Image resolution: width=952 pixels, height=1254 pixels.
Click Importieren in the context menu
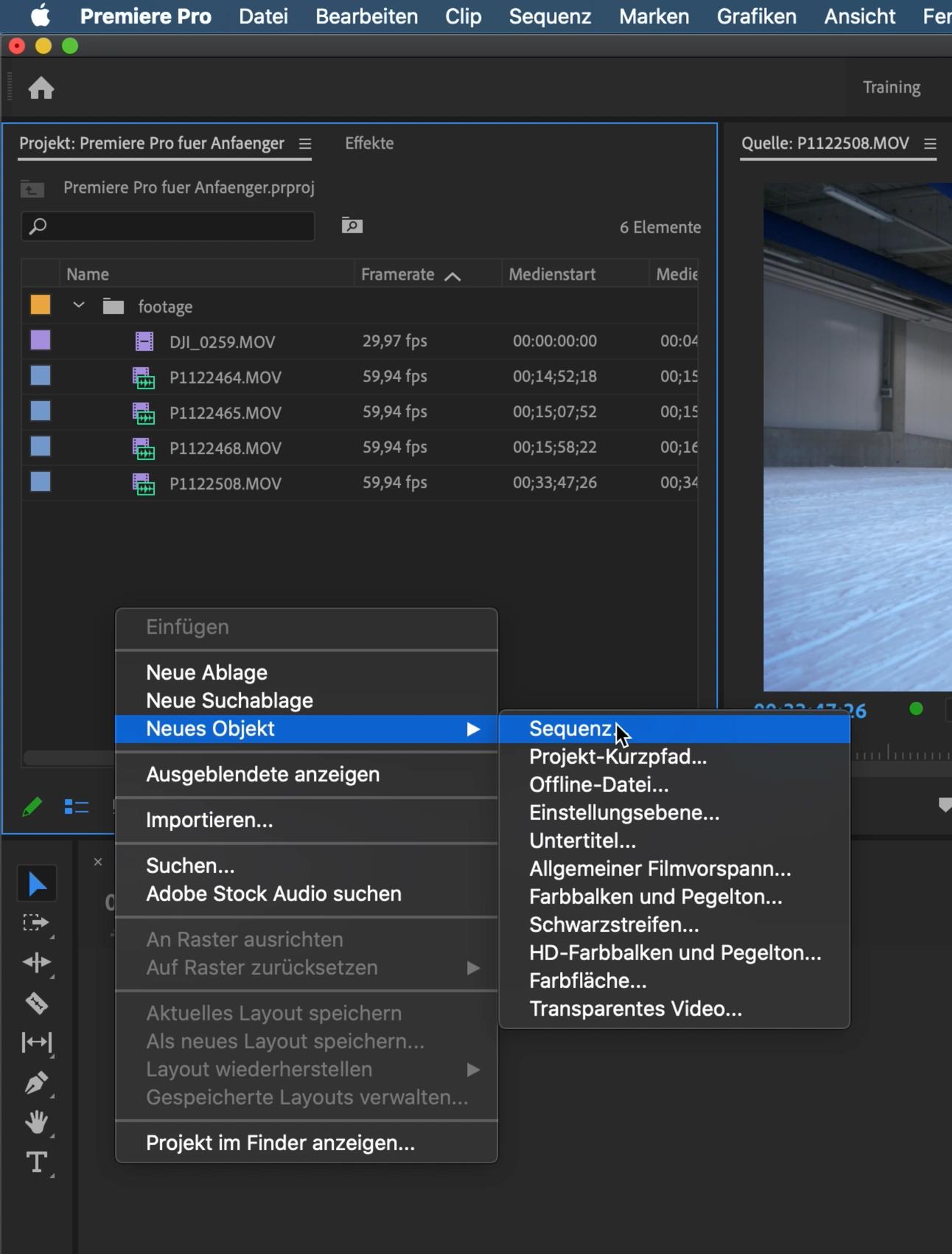(x=209, y=821)
